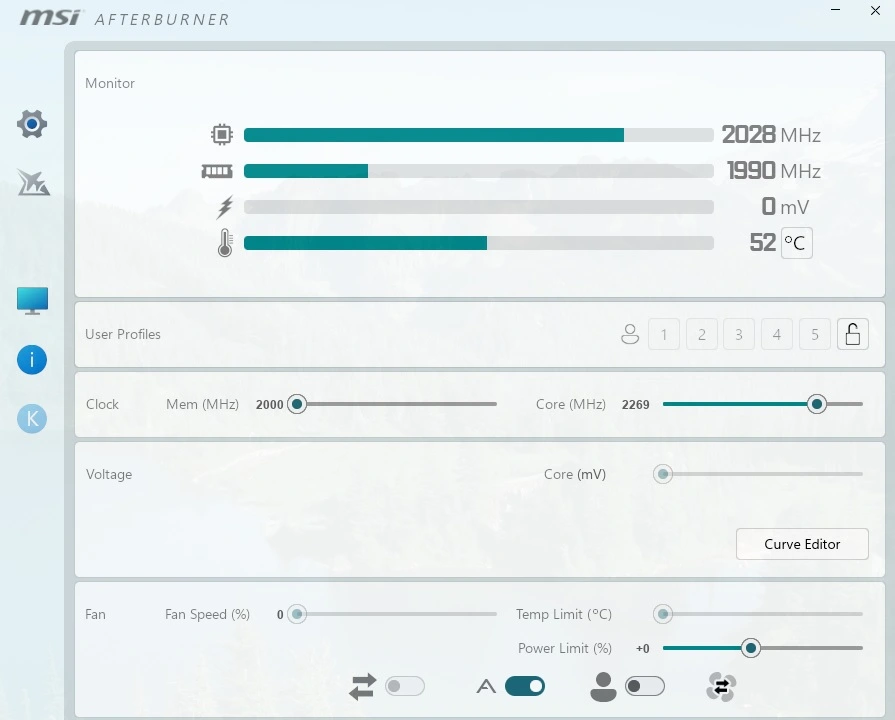Close the MSI Afterburner window
The height and width of the screenshot is (720, 895).
click(875, 10)
